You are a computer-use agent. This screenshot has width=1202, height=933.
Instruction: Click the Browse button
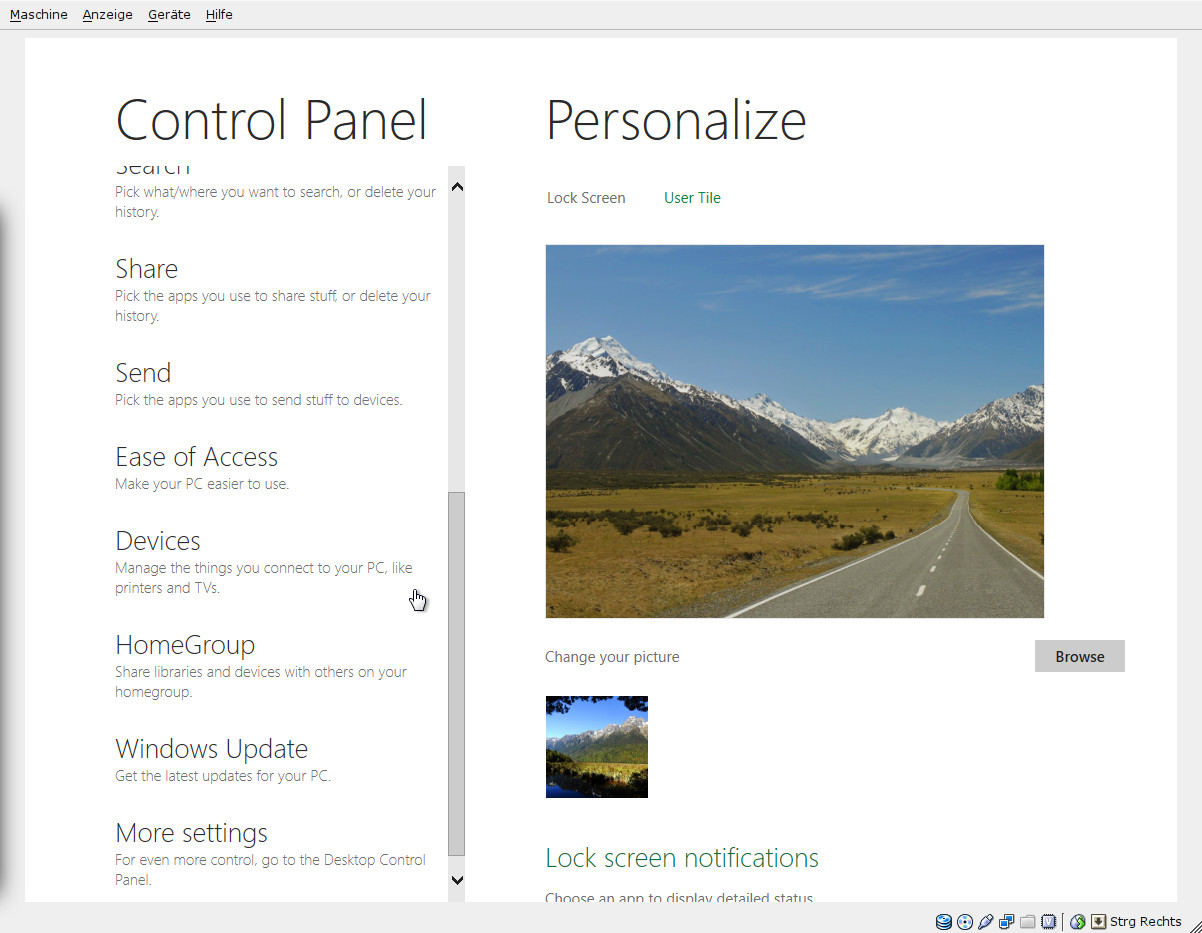click(x=1080, y=656)
